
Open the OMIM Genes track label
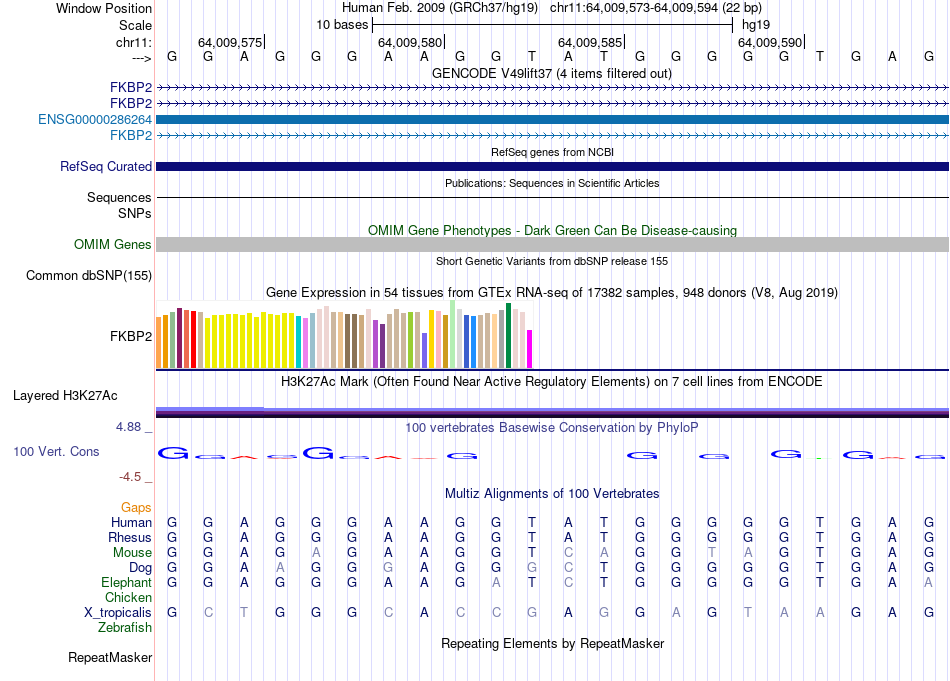pyautogui.click(x=113, y=244)
